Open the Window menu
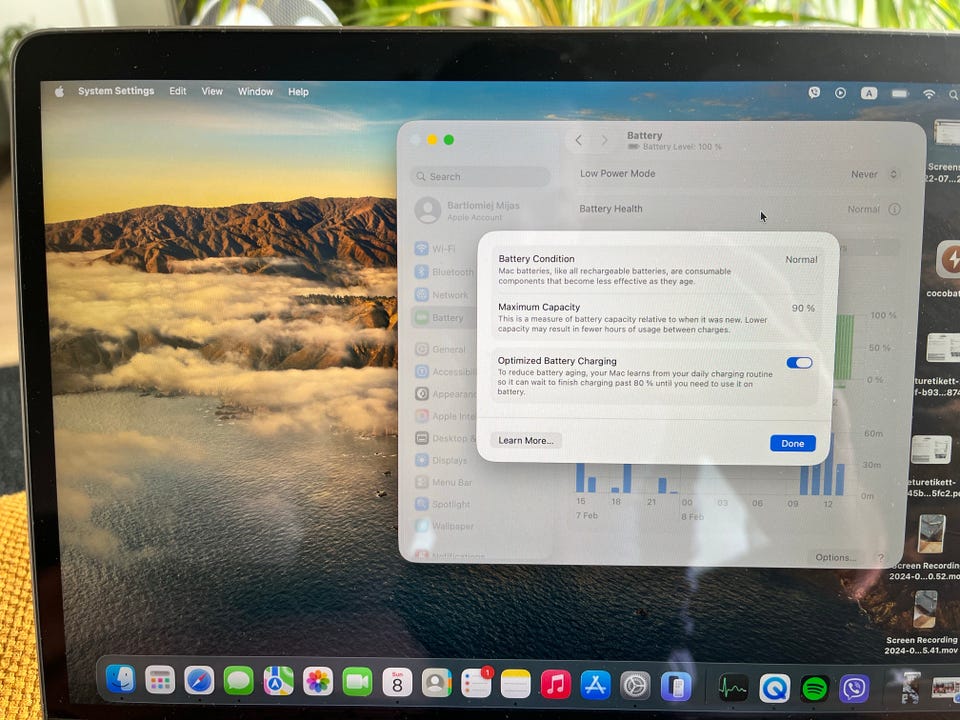This screenshot has width=960, height=720. (255, 91)
